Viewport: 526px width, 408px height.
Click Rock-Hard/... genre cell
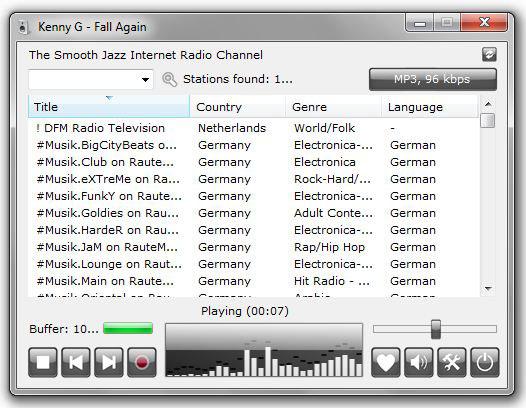pyautogui.click(x=332, y=179)
